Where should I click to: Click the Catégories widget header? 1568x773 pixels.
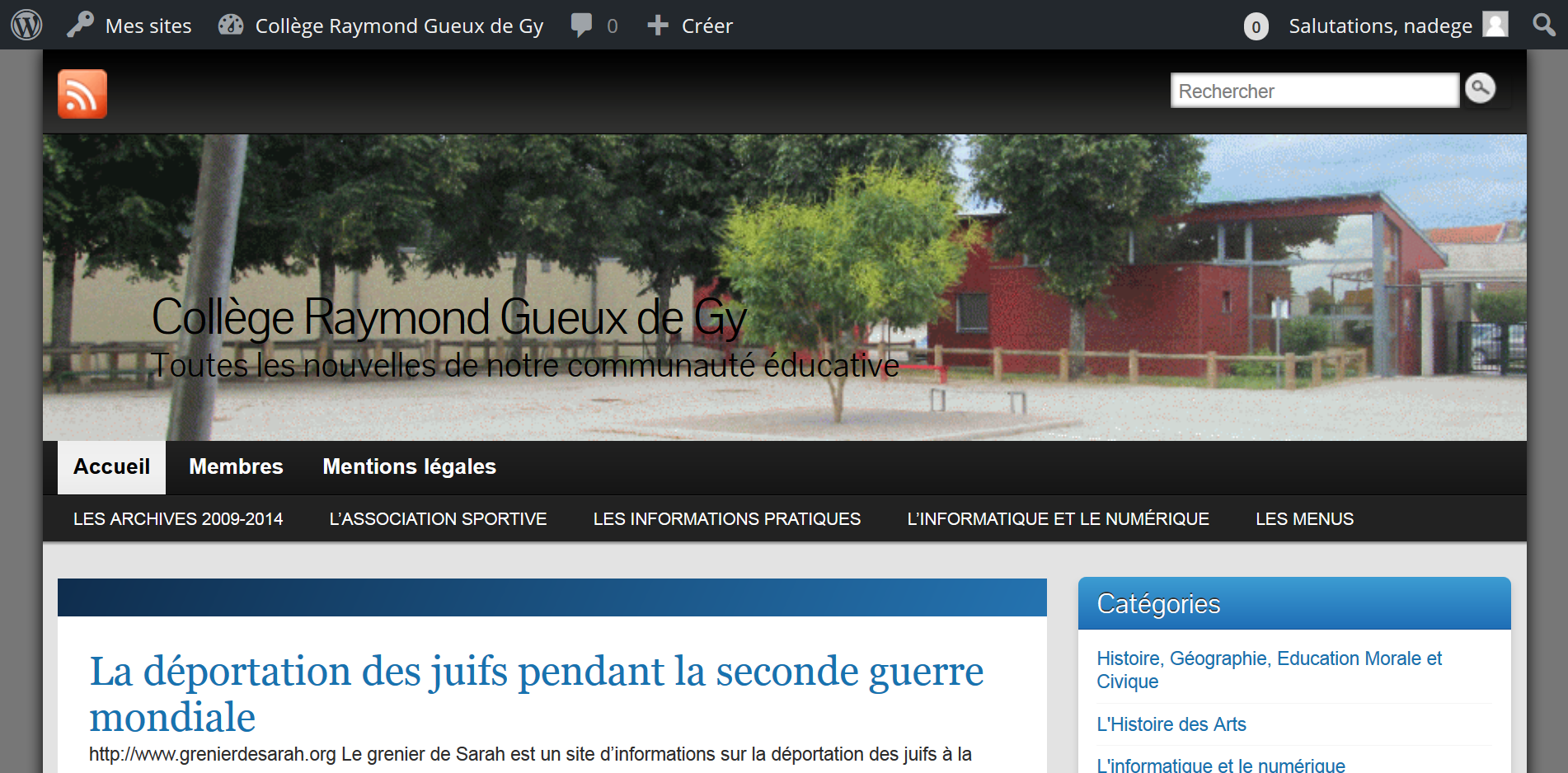1294,604
